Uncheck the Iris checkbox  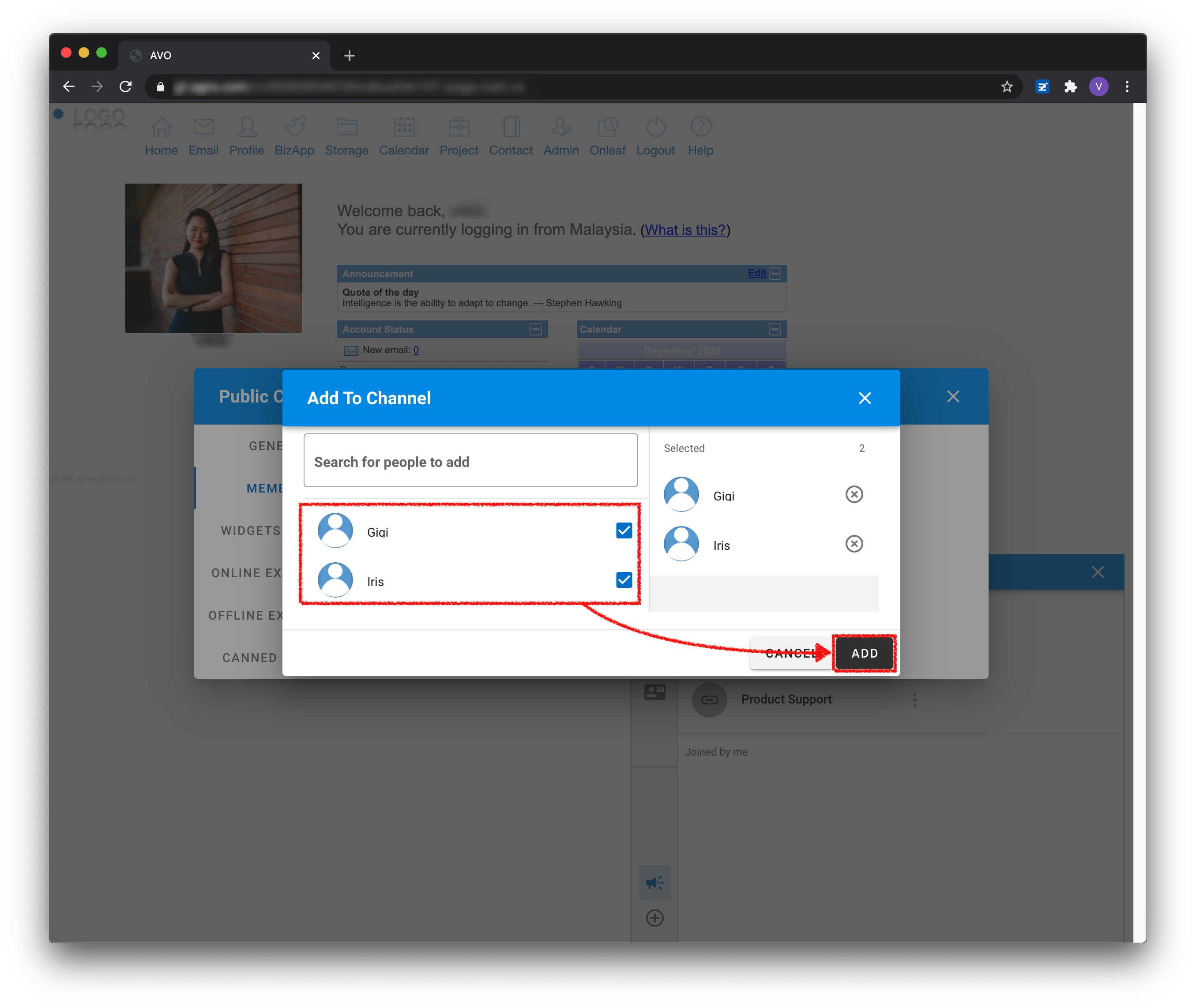624,580
